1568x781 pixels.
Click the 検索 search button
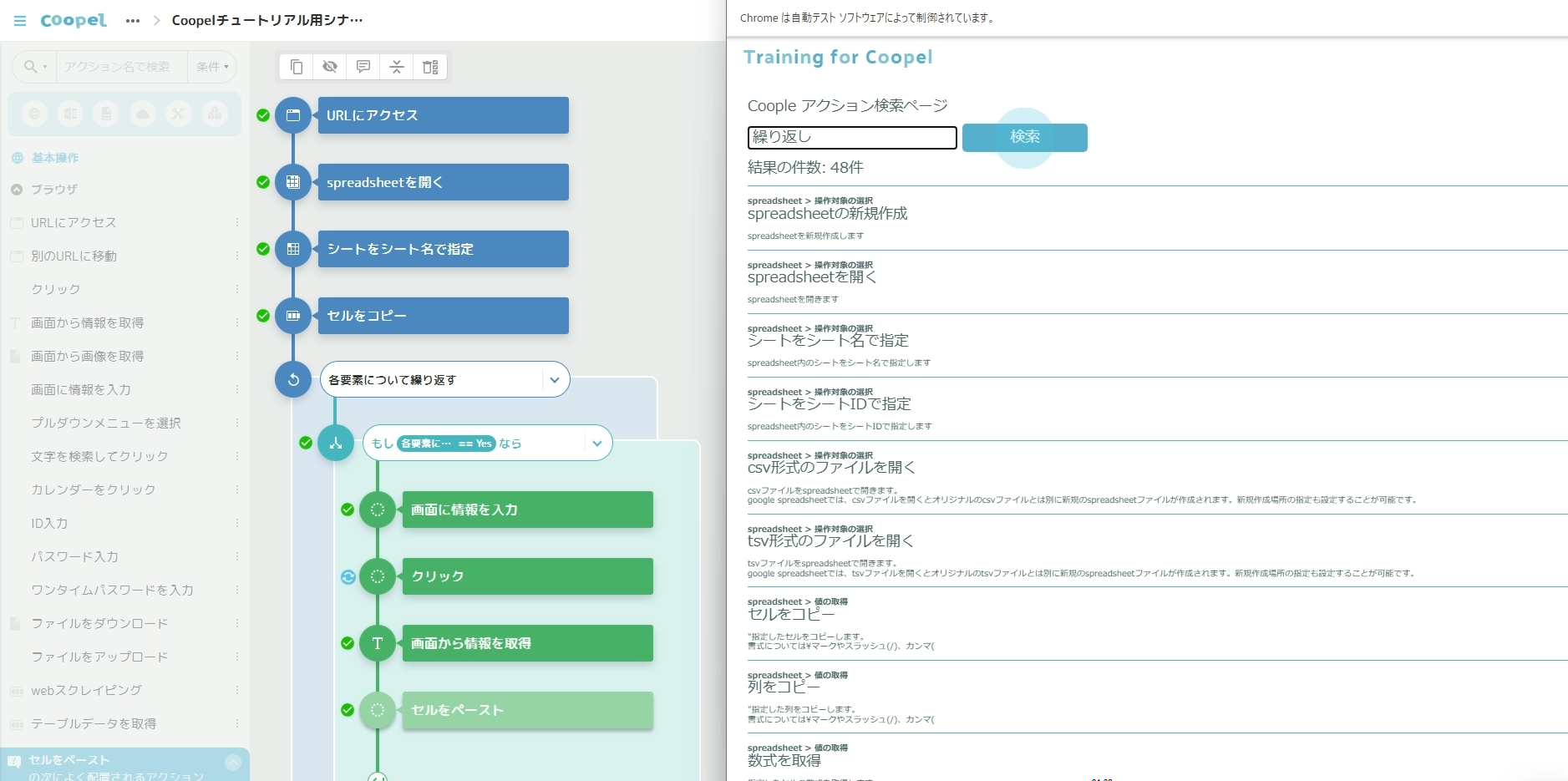pyautogui.click(x=1025, y=138)
